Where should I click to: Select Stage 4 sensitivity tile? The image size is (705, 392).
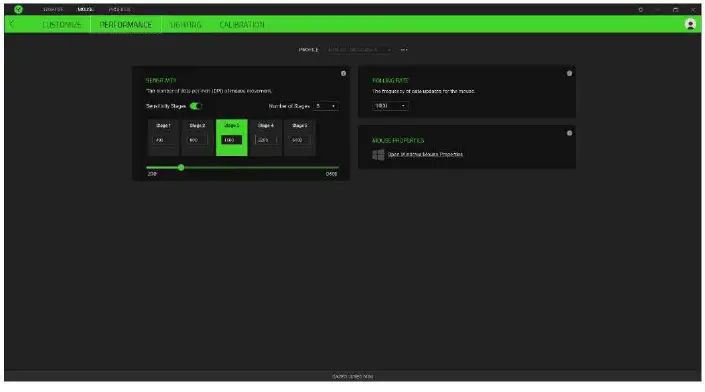pyautogui.click(x=266, y=138)
